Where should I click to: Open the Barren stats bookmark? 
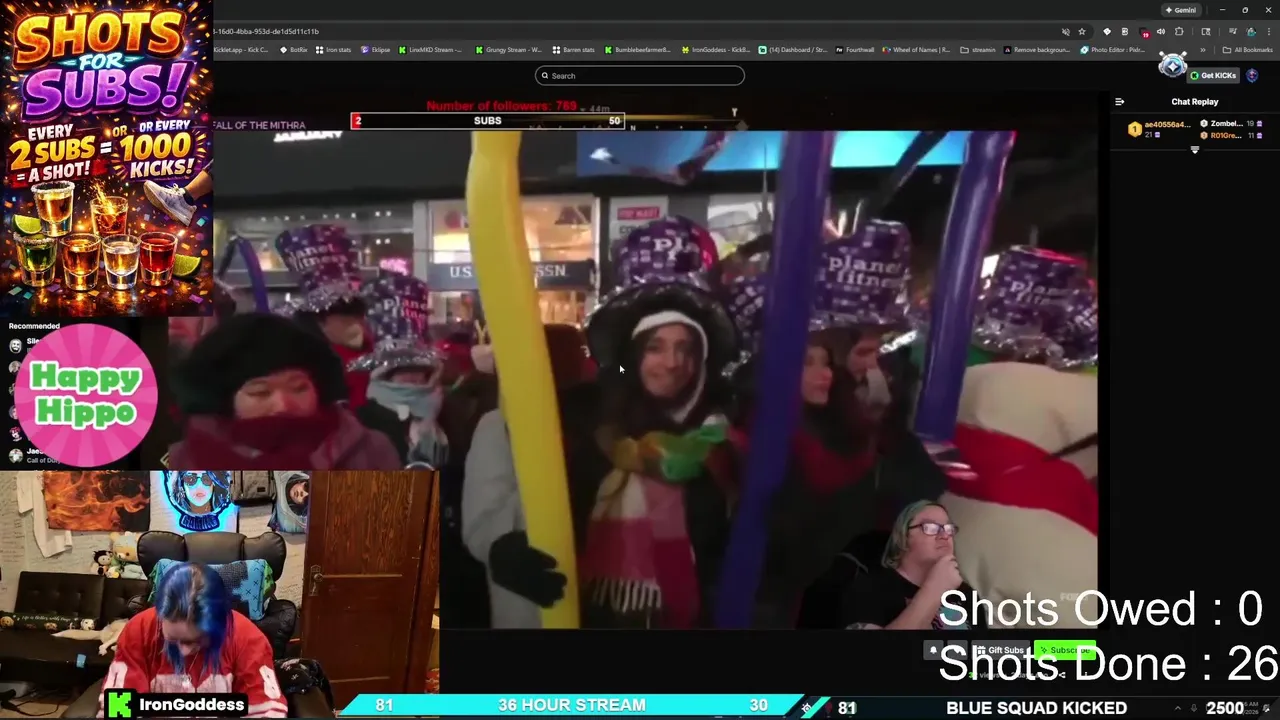(x=574, y=50)
